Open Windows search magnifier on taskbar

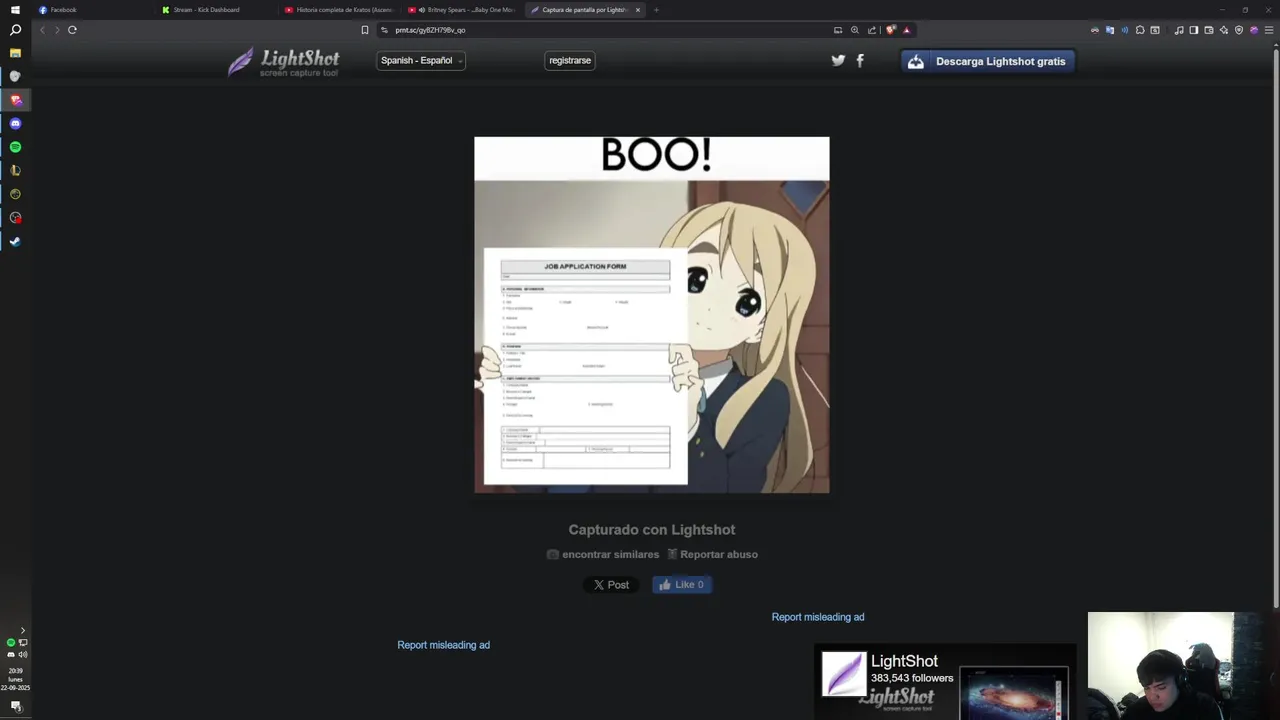click(x=15, y=30)
